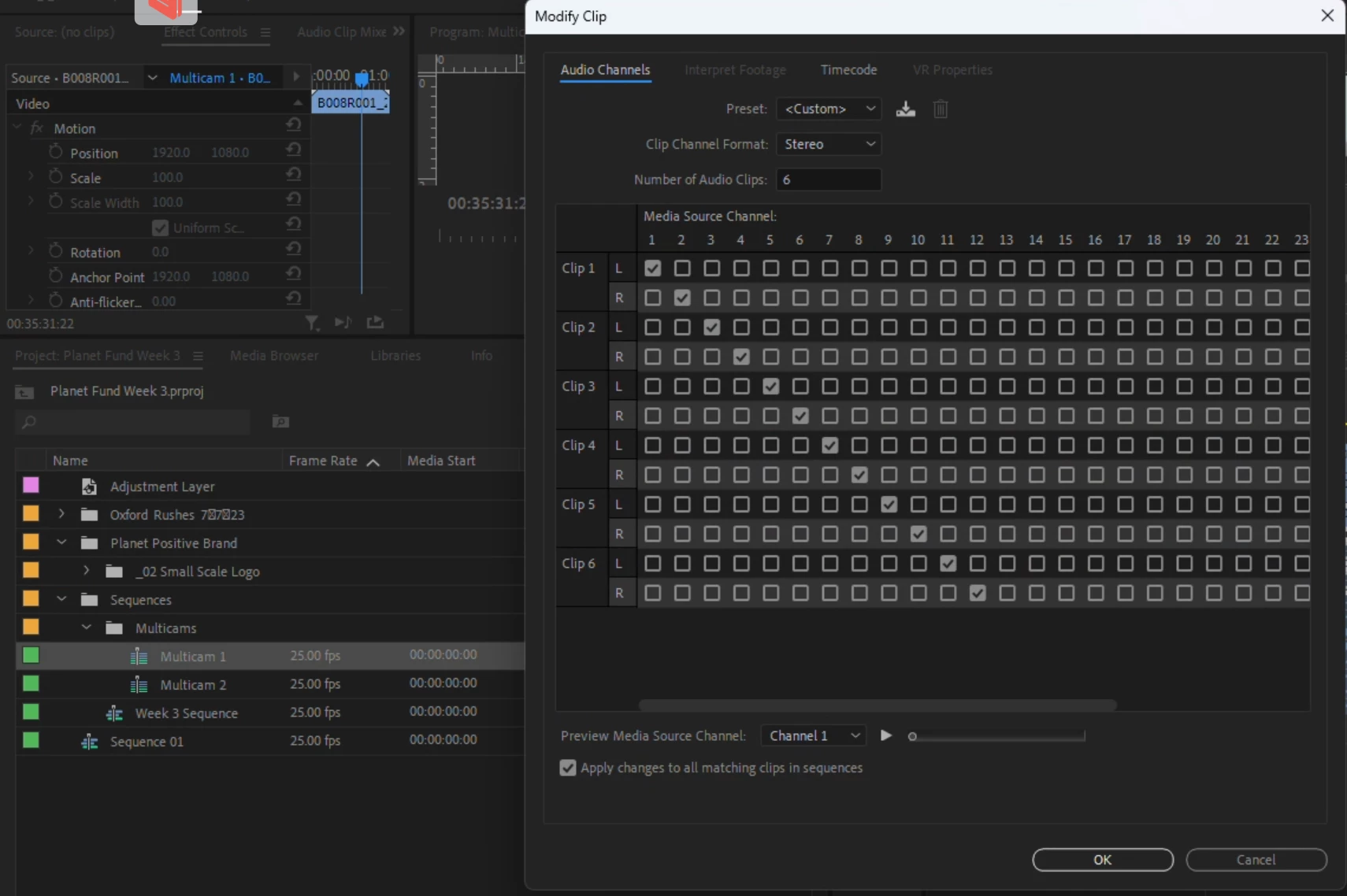Viewport: 1347px width, 896px height.
Task: Expand the _02 Small Scale Logo bin
Action: tap(87, 571)
